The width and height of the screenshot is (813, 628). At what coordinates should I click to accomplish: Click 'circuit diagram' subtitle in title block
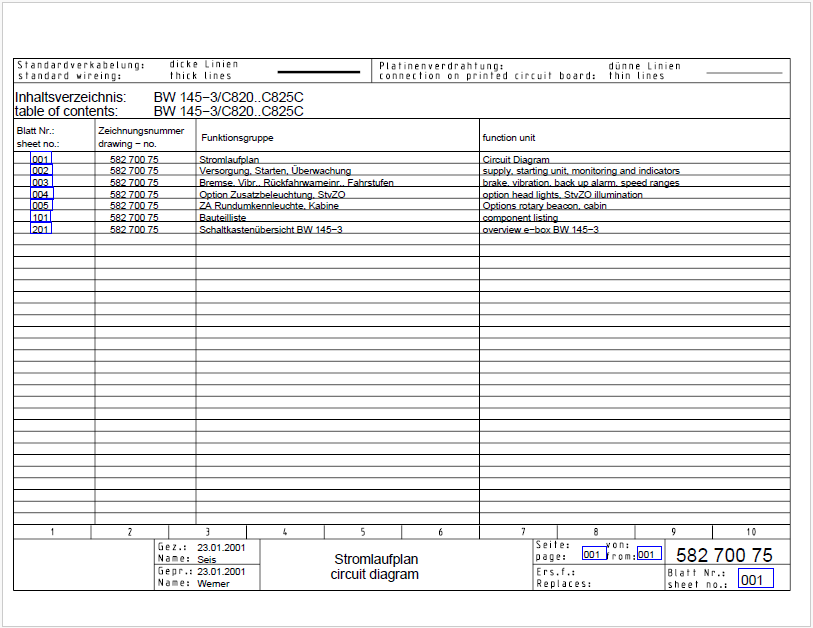374,574
